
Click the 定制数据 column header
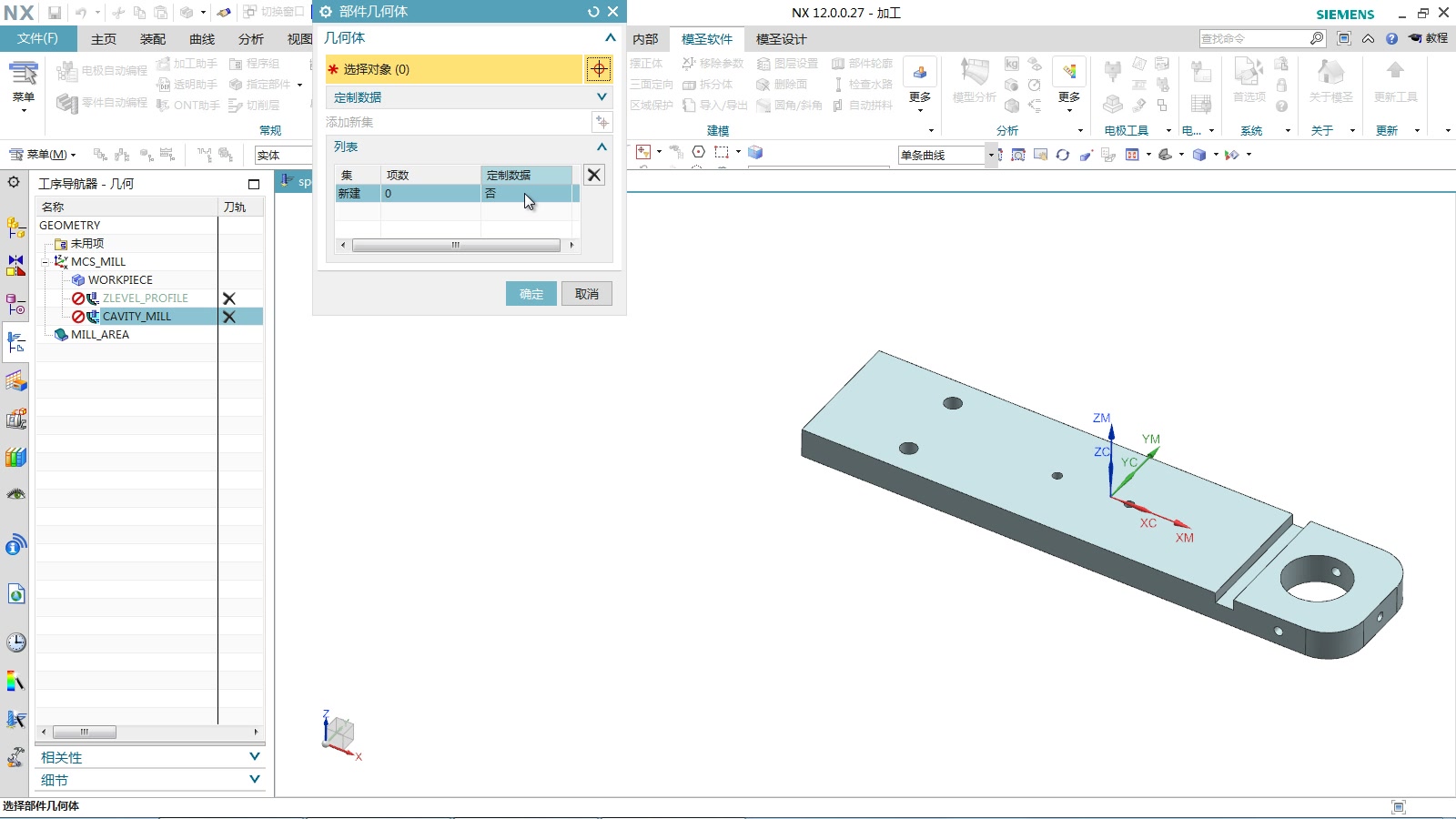527,175
